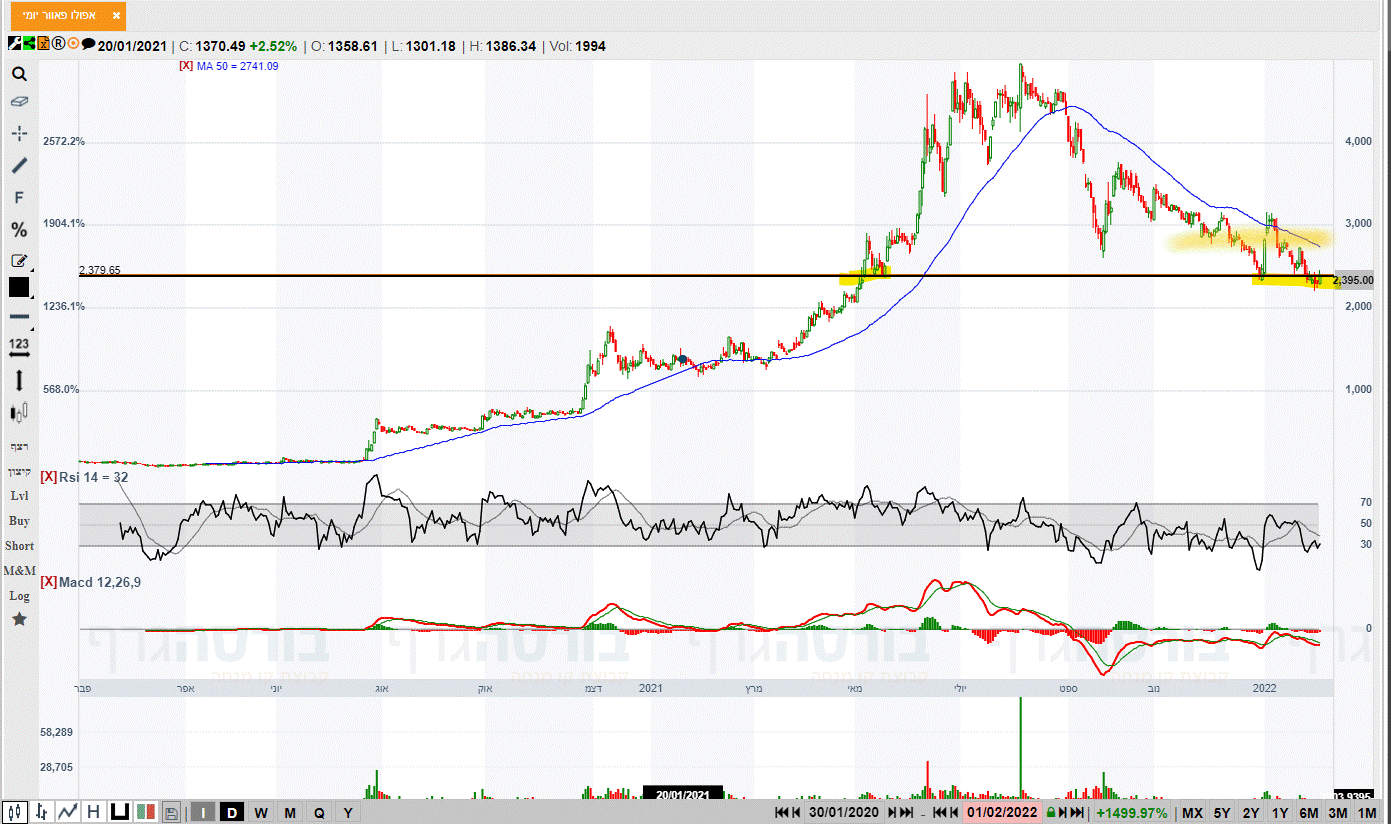This screenshot has height=824, width=1391.
Task: Select daily D interval
Action: tap(232, 812)
